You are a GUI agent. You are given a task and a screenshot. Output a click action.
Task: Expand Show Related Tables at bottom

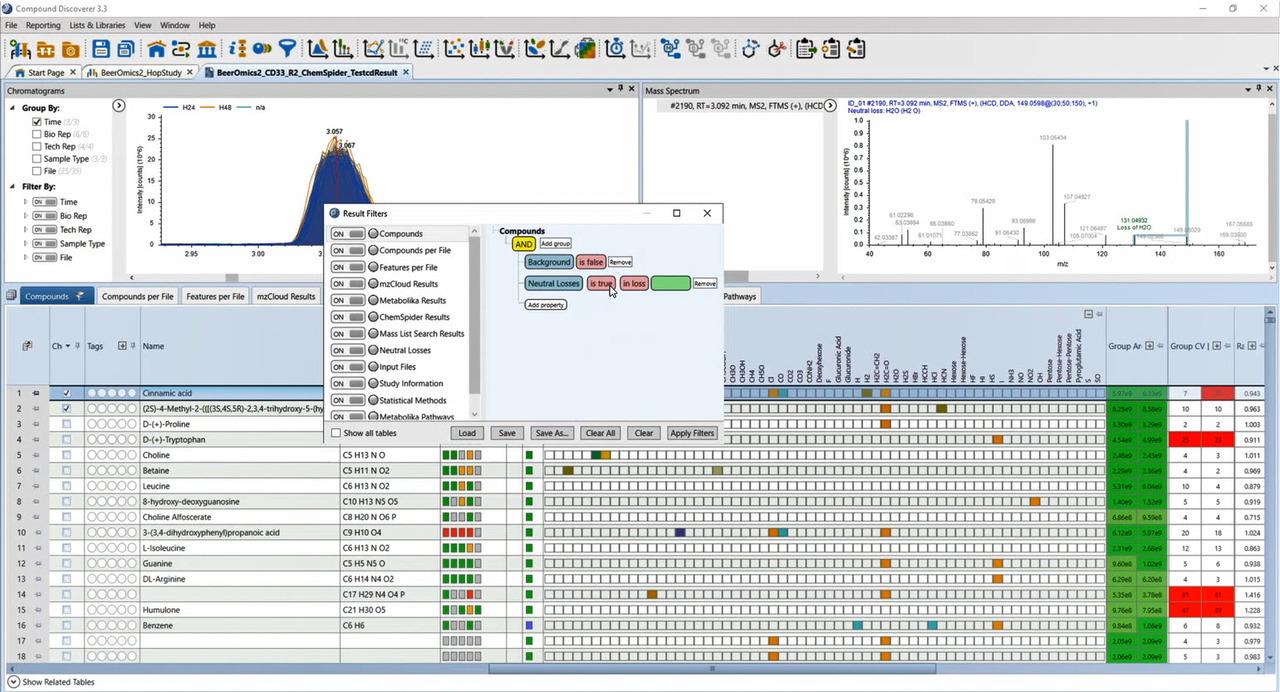coord(13,682)
